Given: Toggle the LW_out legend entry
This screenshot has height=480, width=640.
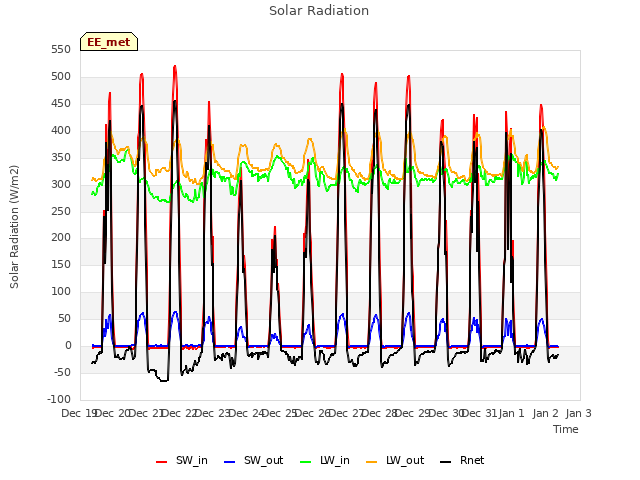Looking at the screenshot, I should point(395,460).
